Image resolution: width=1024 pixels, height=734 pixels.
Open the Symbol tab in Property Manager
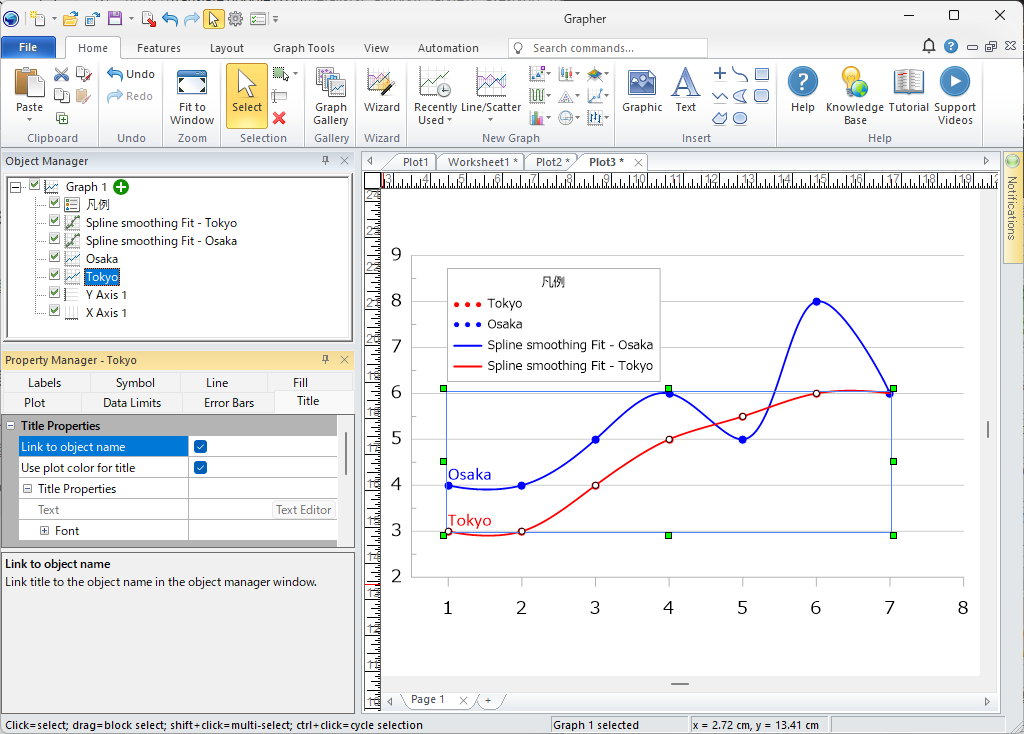135,382
